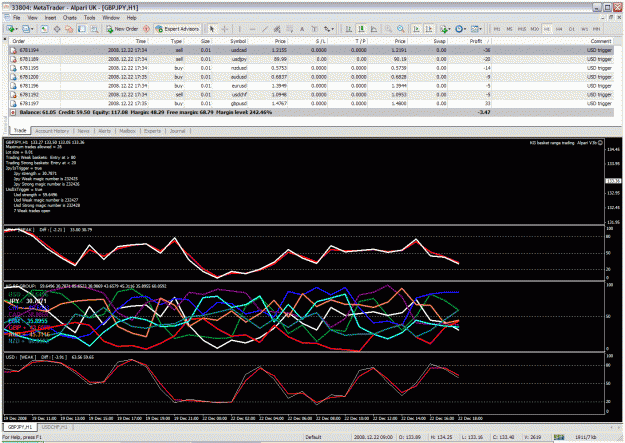Switch to the Alerts tab
Viewport: 625px width, 443px height.
pyautogui.click(x=104, y=131)
